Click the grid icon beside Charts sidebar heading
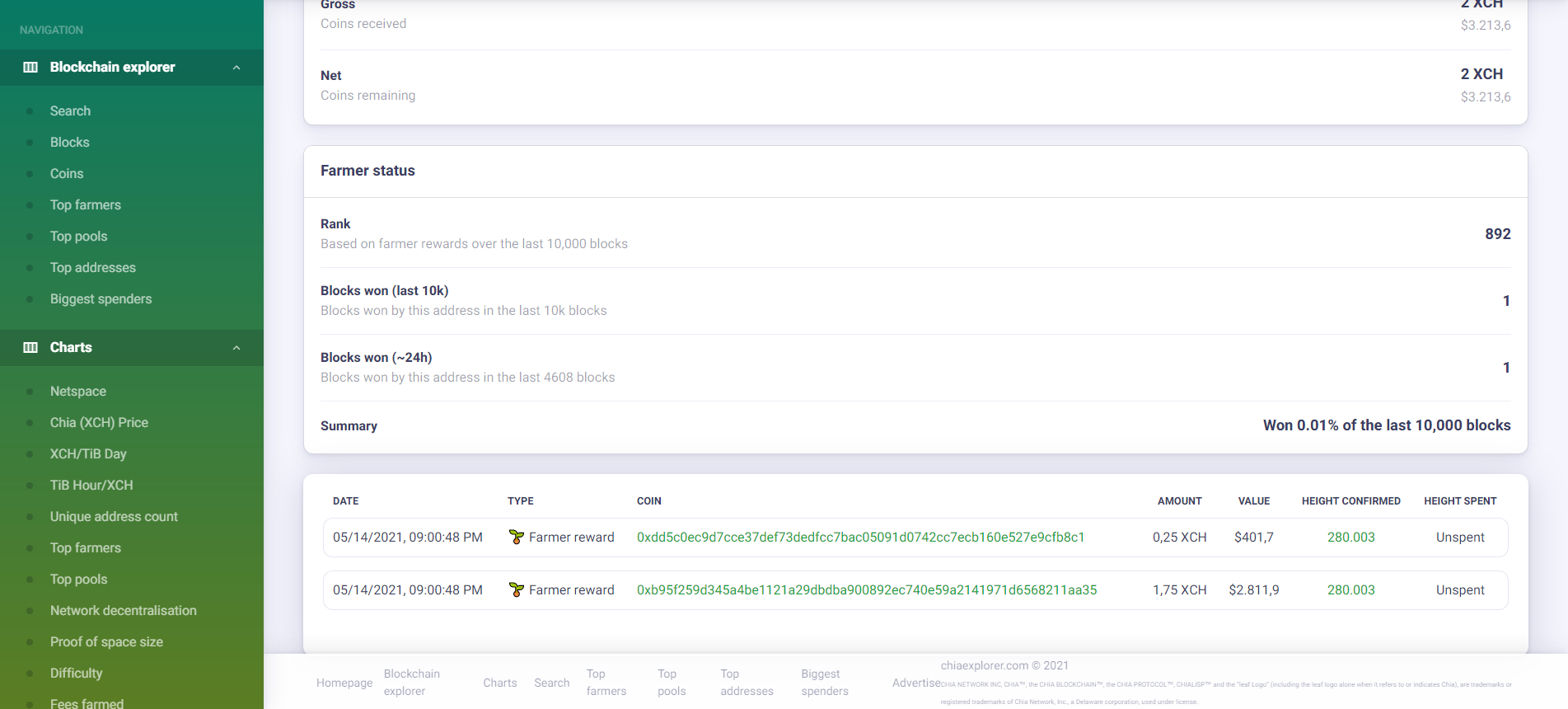Image resolution: width=1568 pixels, height=709 pixels. [30, 347]
